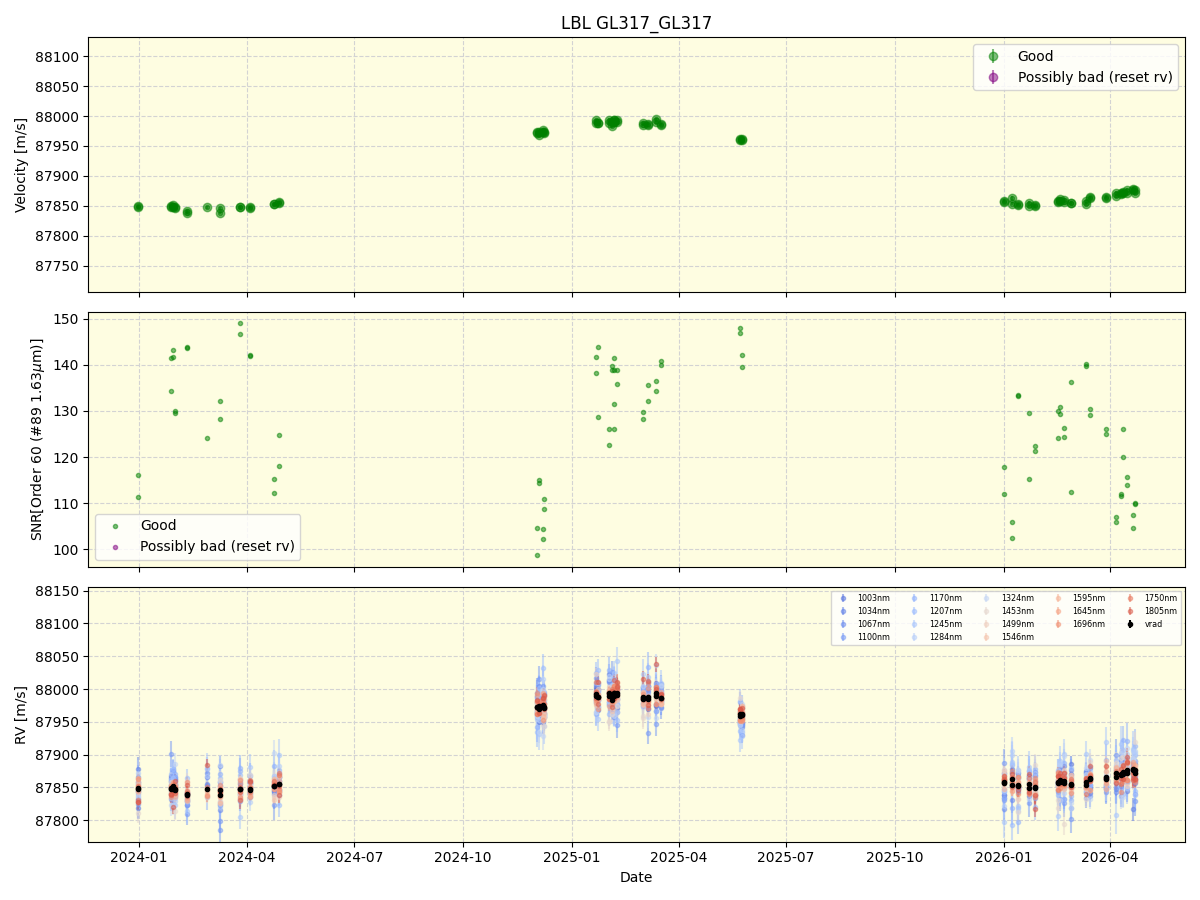Click the green Good marker in the Velocity panel legend
The image size is (1200, 900).
coord(993,57)
